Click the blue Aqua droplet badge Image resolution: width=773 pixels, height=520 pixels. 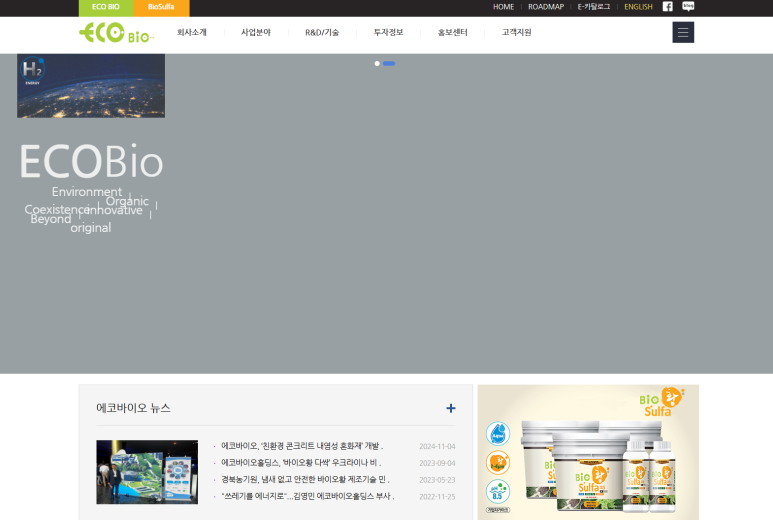tap(498, 434)
